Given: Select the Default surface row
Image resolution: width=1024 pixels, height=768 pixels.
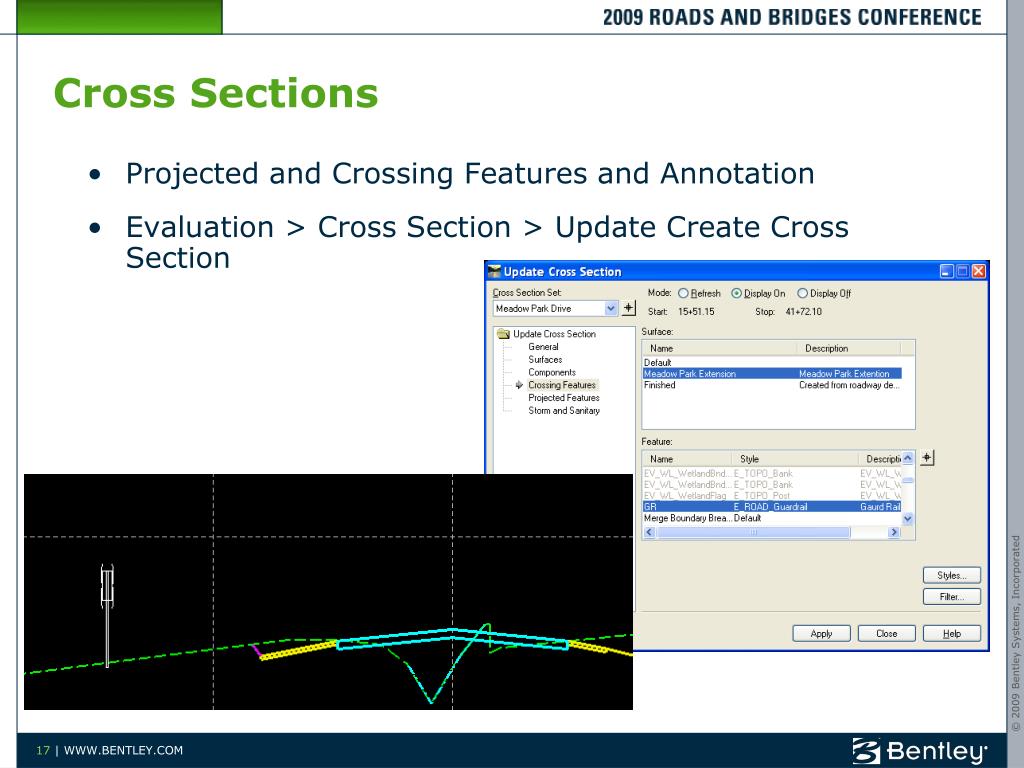Looking at the screenshot, I should (x=772, y=362).
